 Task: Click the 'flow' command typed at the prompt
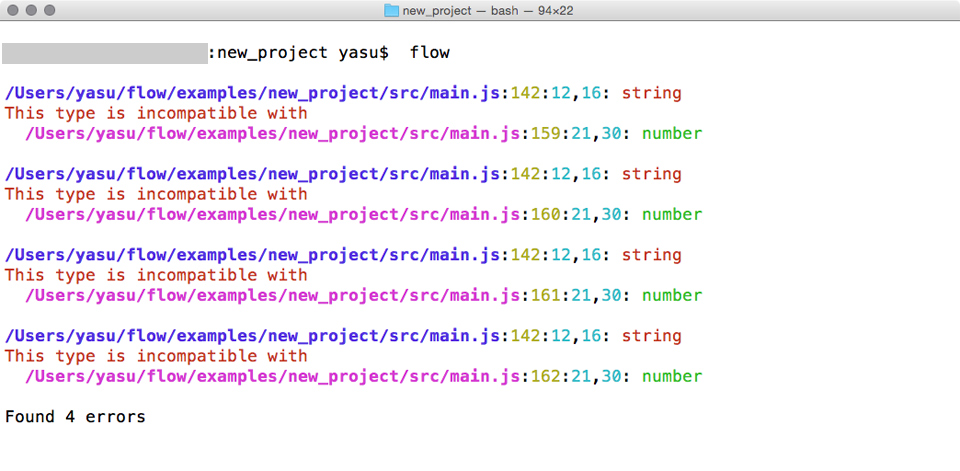(429, 52)
